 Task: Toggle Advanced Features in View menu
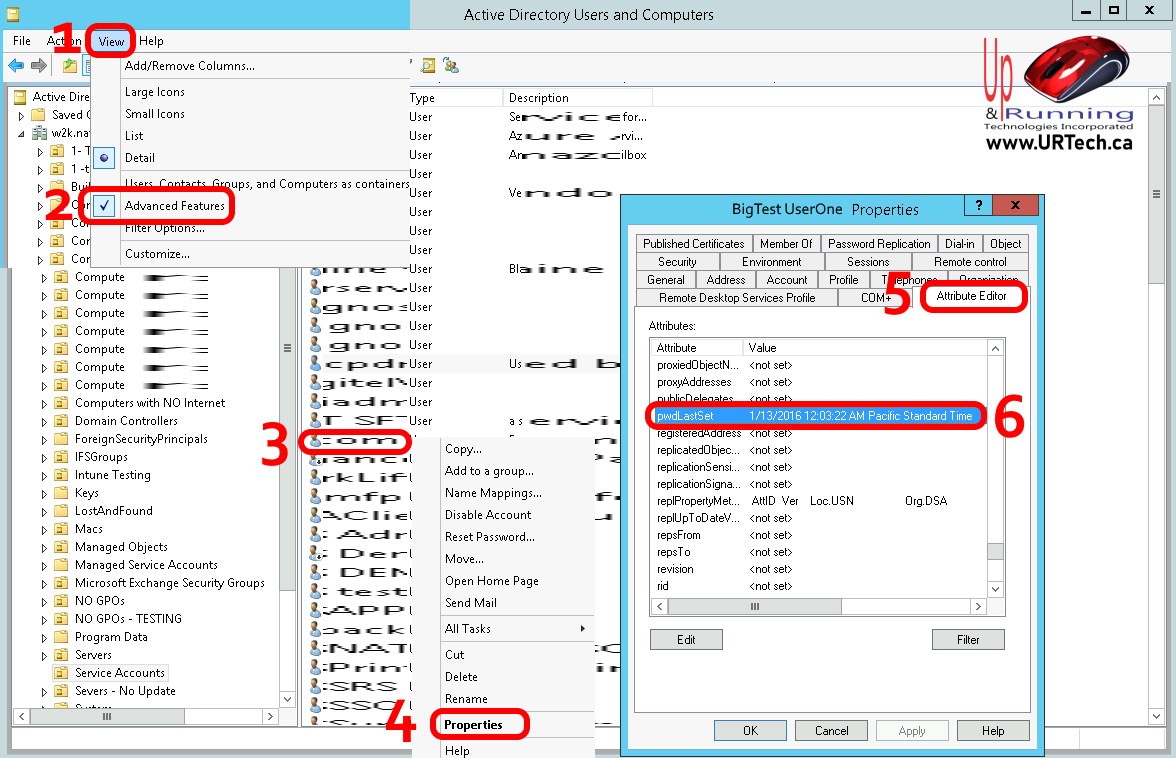coord(174,206)
